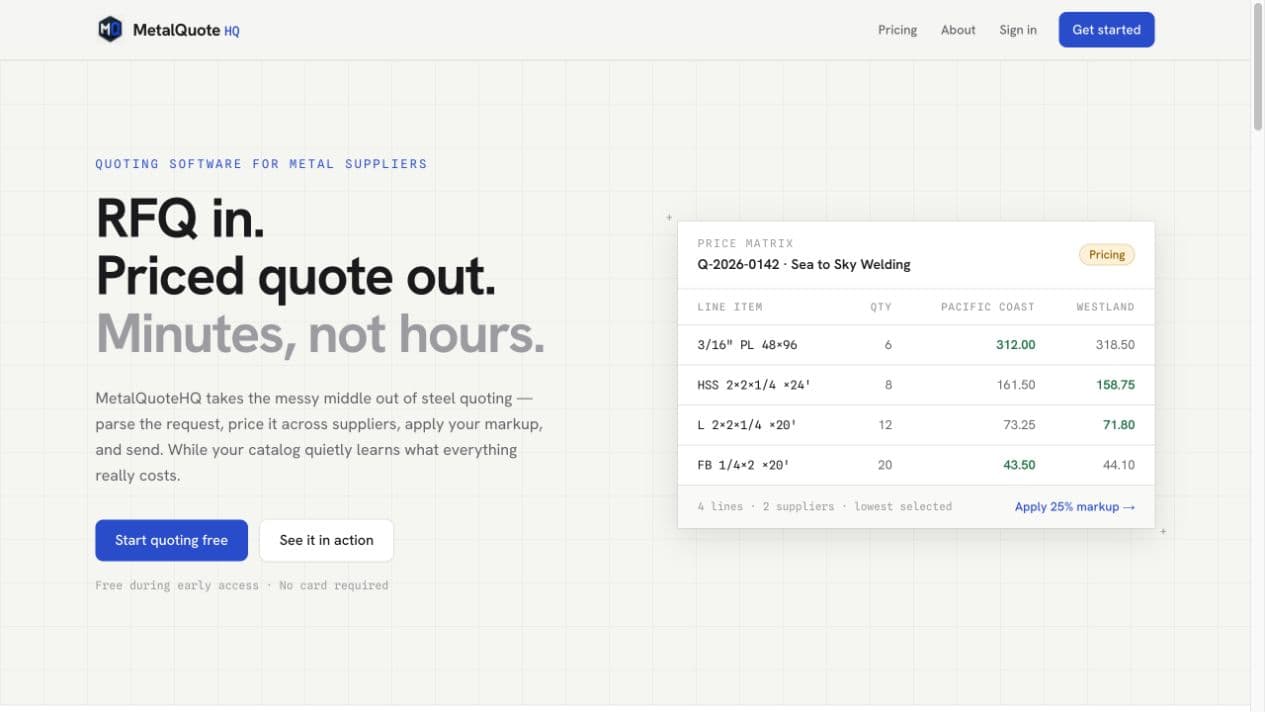
Task: Click the Get started button
Action: 1106,30
